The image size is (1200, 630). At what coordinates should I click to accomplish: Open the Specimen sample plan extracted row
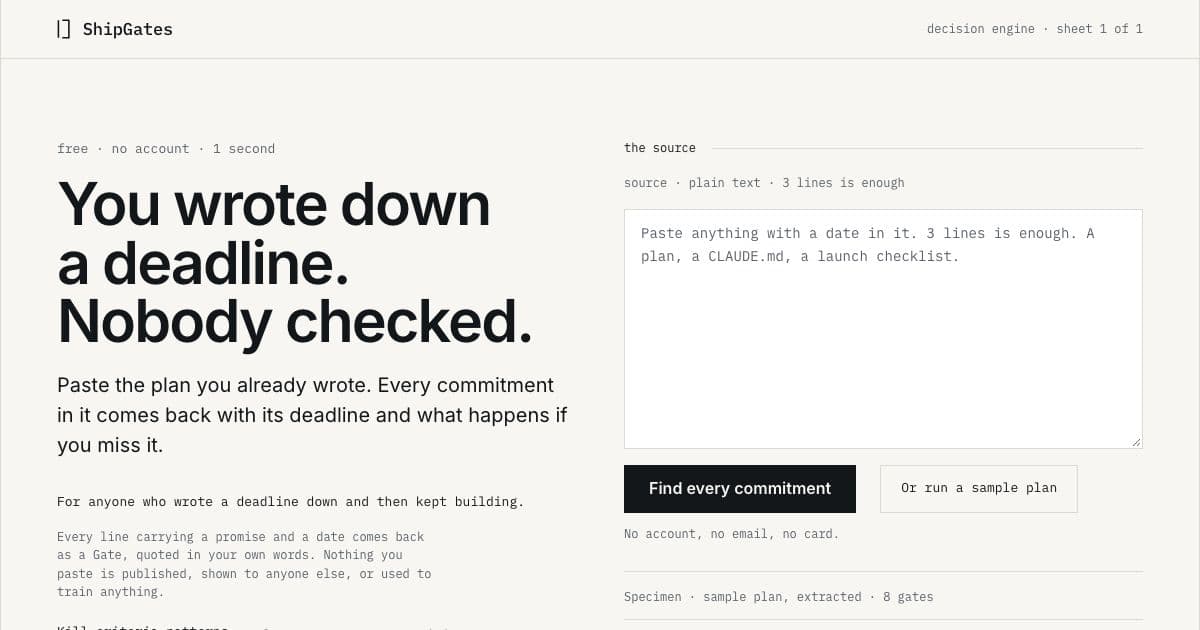(883, 596)
